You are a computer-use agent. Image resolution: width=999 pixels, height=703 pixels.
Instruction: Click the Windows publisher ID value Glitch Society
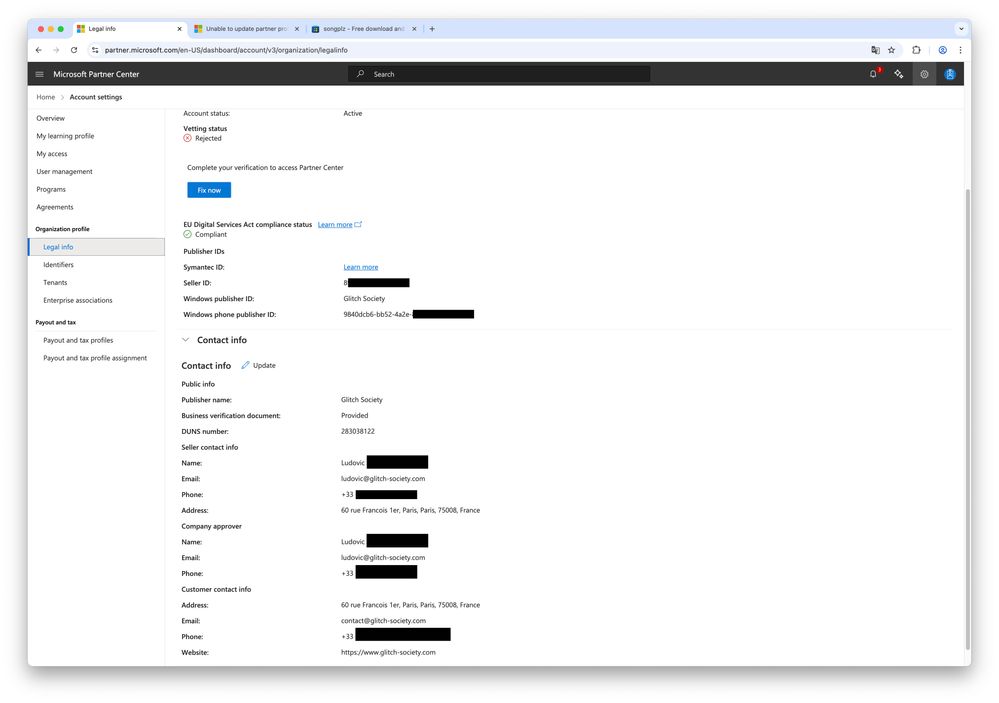coord(364,298)
